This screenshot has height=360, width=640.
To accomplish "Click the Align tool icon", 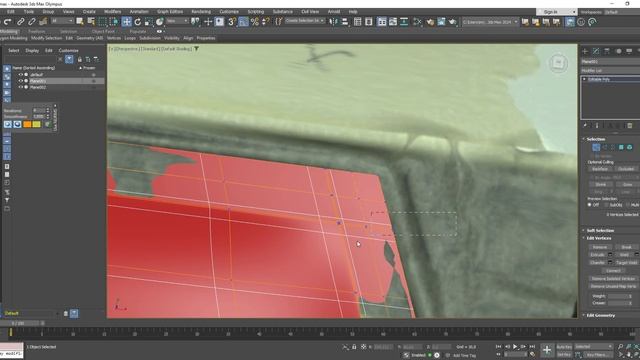I will tap(345, 22).
